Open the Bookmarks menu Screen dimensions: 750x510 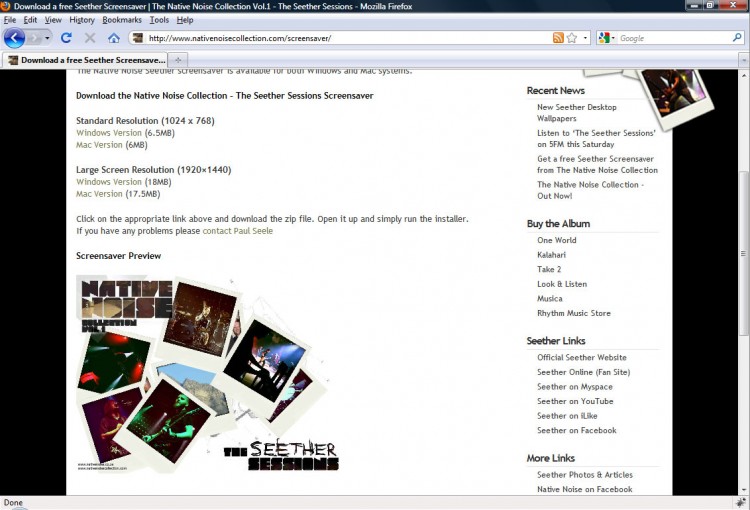coord(122,20)
